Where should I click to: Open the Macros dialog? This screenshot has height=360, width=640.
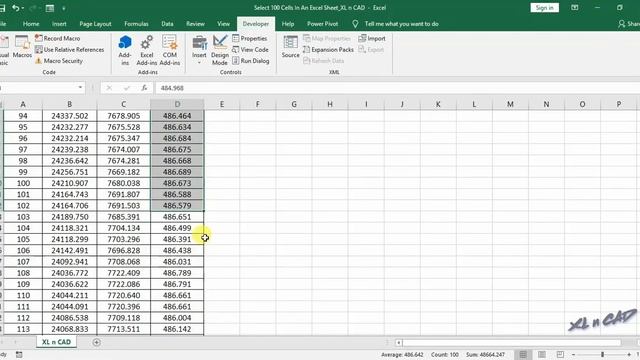[22, 47]
